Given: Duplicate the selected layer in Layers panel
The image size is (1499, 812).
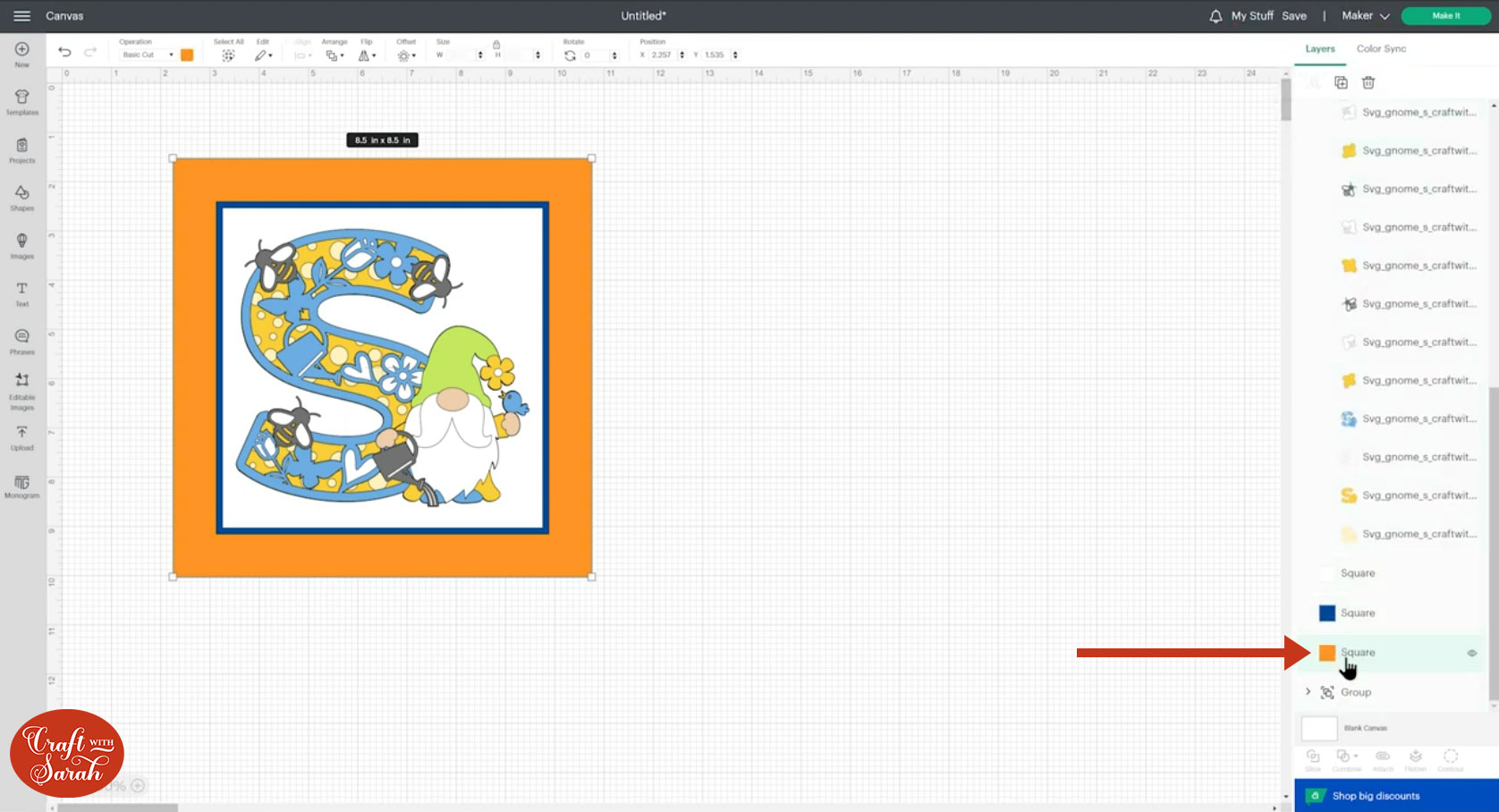Looking at the screenshot, I should click(1341, 82).
